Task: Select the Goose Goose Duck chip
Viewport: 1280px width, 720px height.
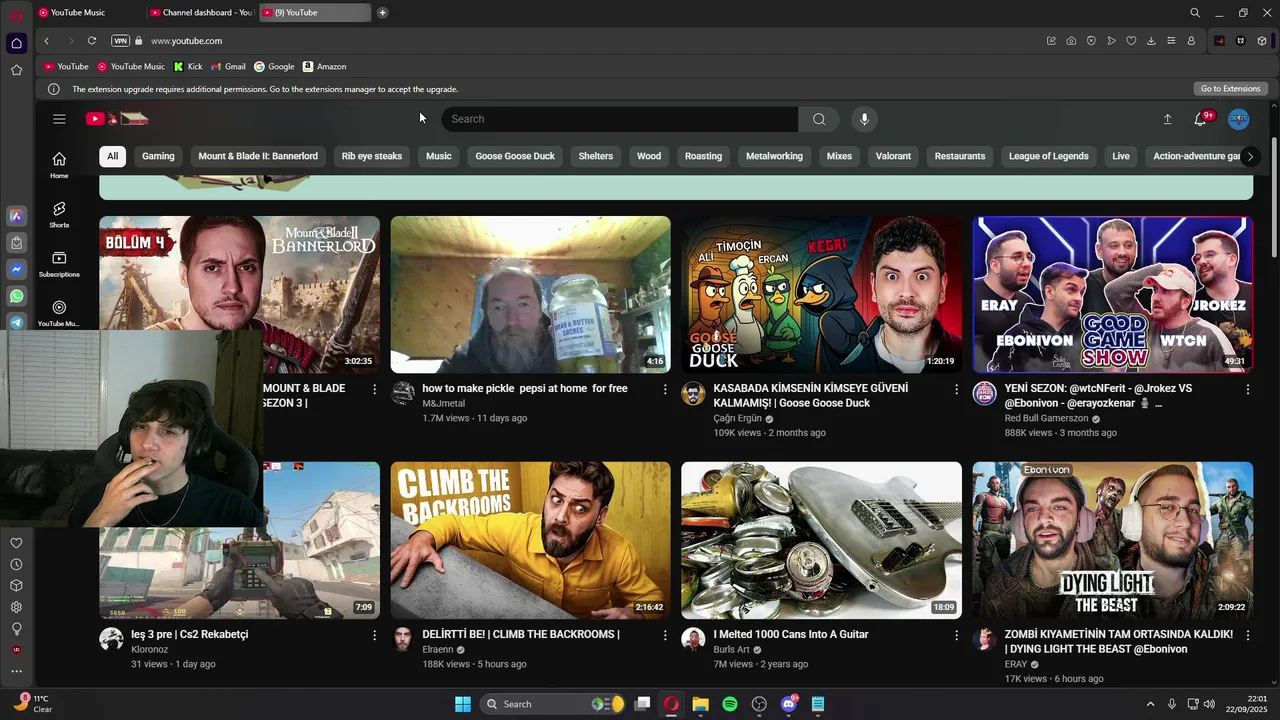Action: [x=515, y=156]
